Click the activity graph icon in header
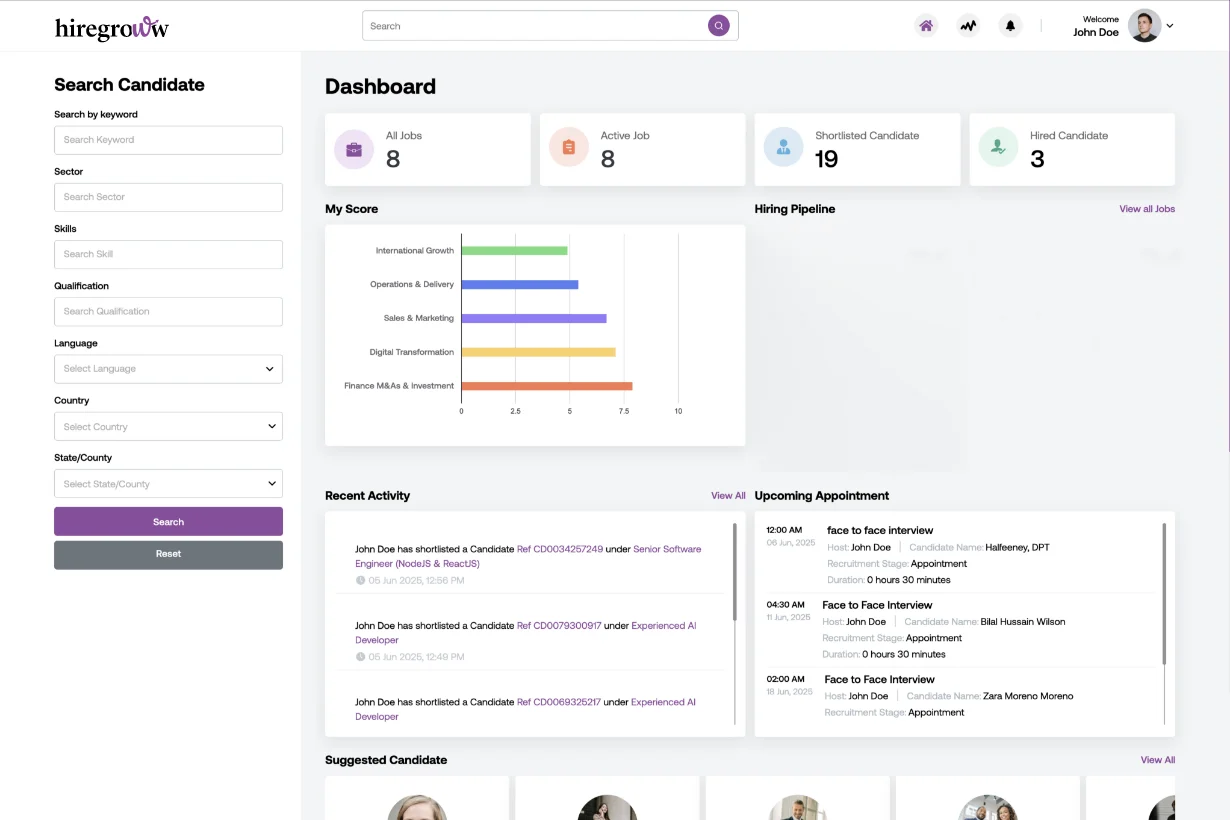The height and width of the screenshot is (820, 1230). click(968, 26)
